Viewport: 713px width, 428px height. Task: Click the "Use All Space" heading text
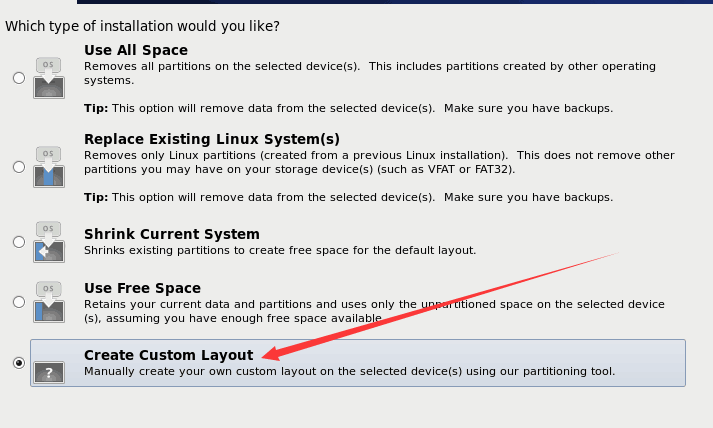135,50
